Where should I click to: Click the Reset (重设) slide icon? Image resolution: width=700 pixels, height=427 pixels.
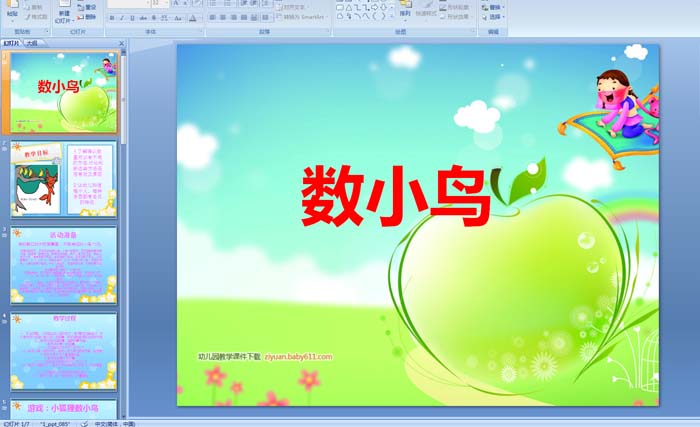point(87,7)
